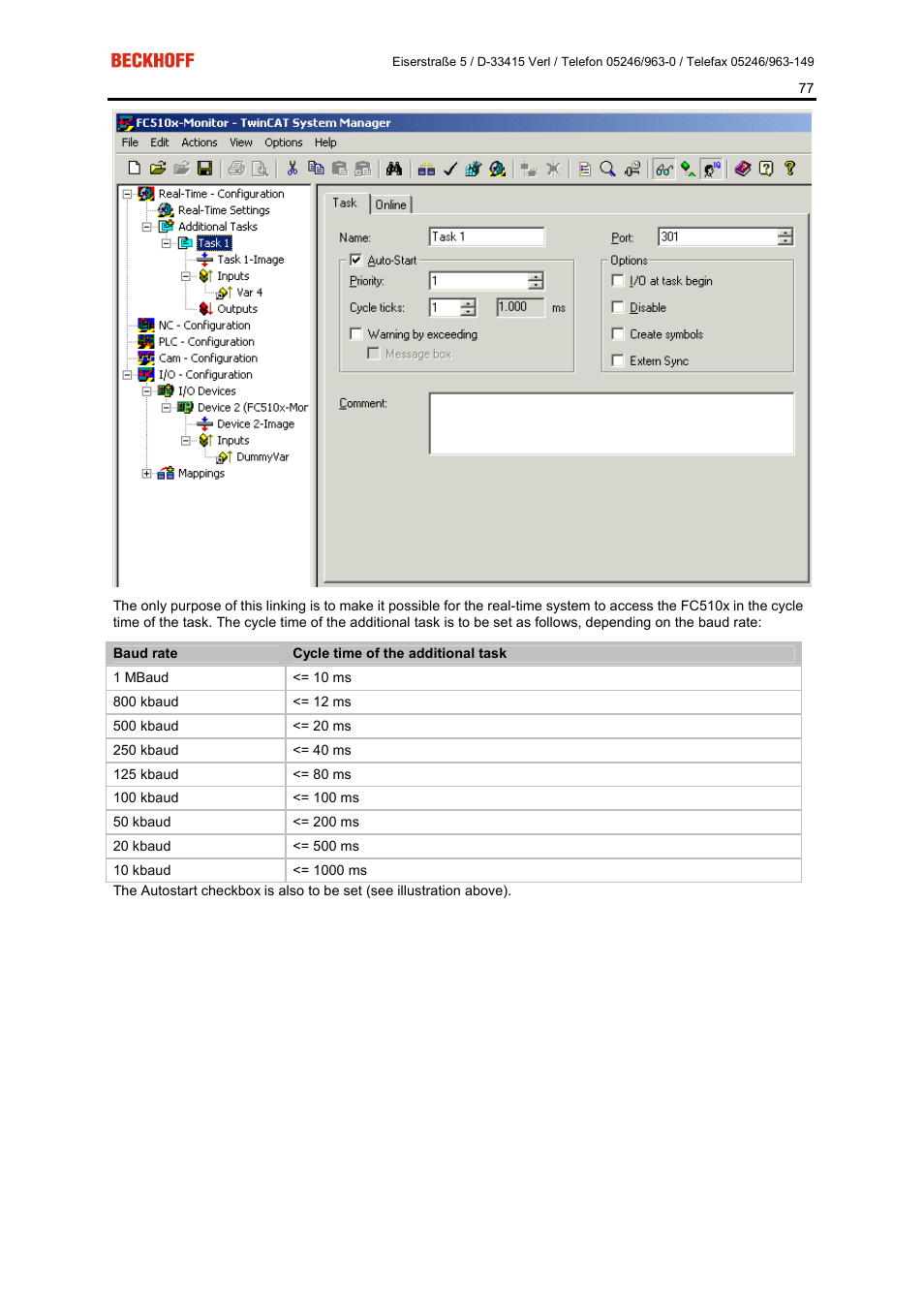
Task: Open the View menu
Action: click(241, 142)
